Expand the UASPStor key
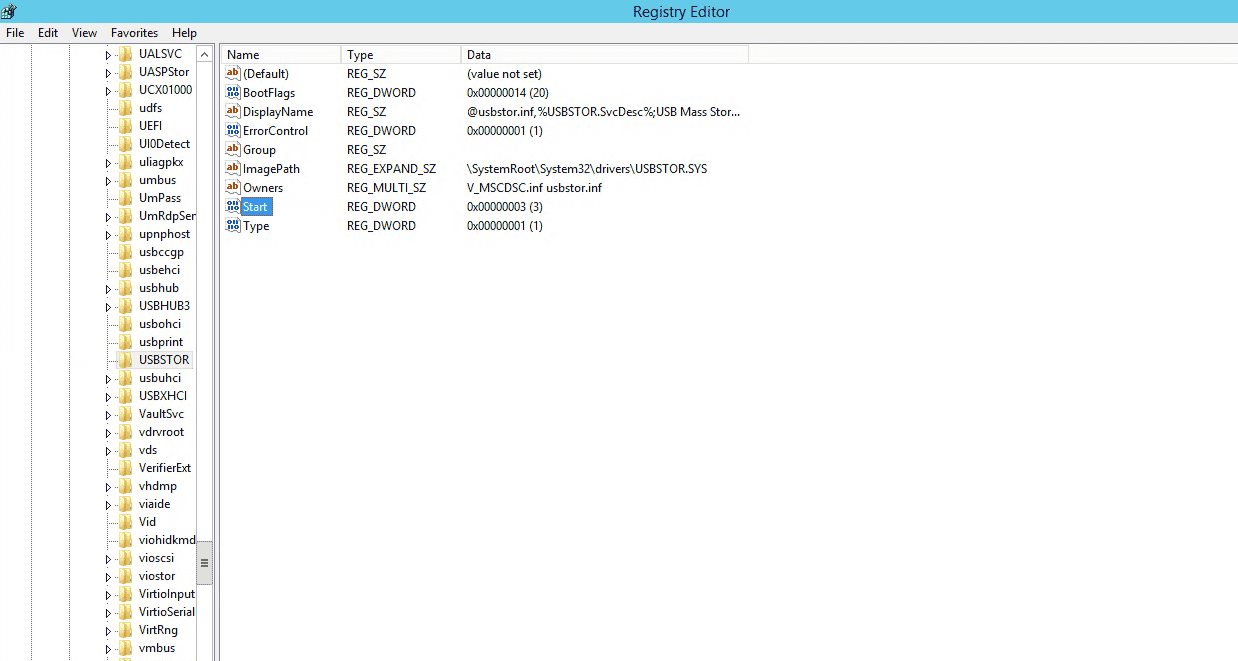 tap(108, 72)
